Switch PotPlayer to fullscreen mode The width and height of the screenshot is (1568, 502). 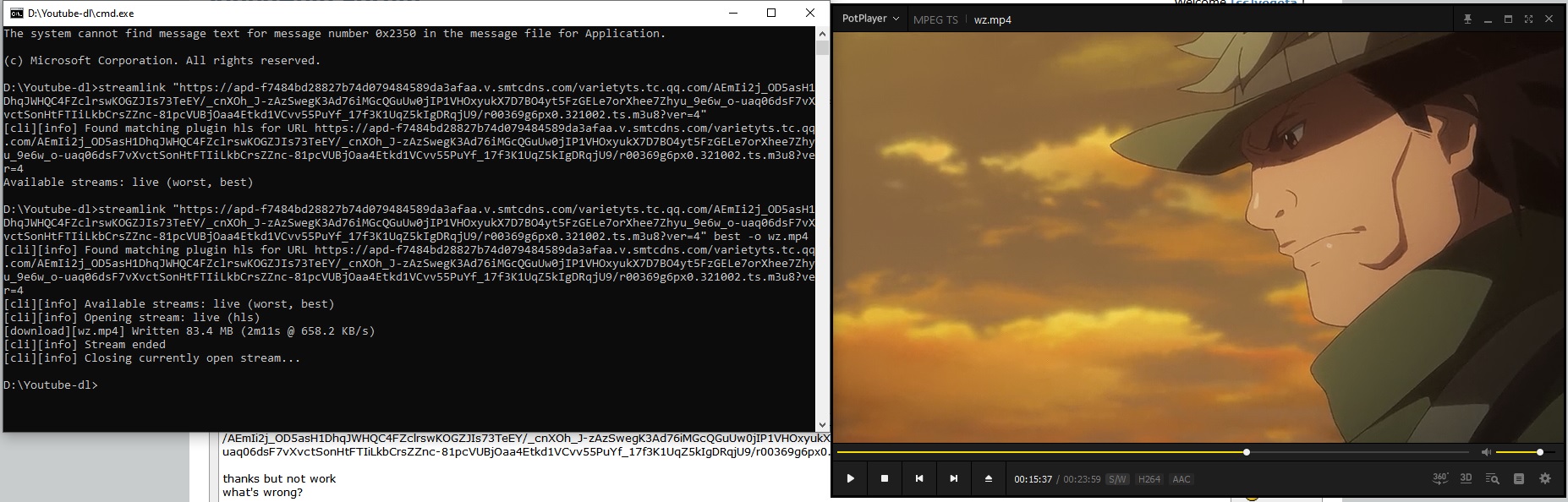(x=1528, y=19)
